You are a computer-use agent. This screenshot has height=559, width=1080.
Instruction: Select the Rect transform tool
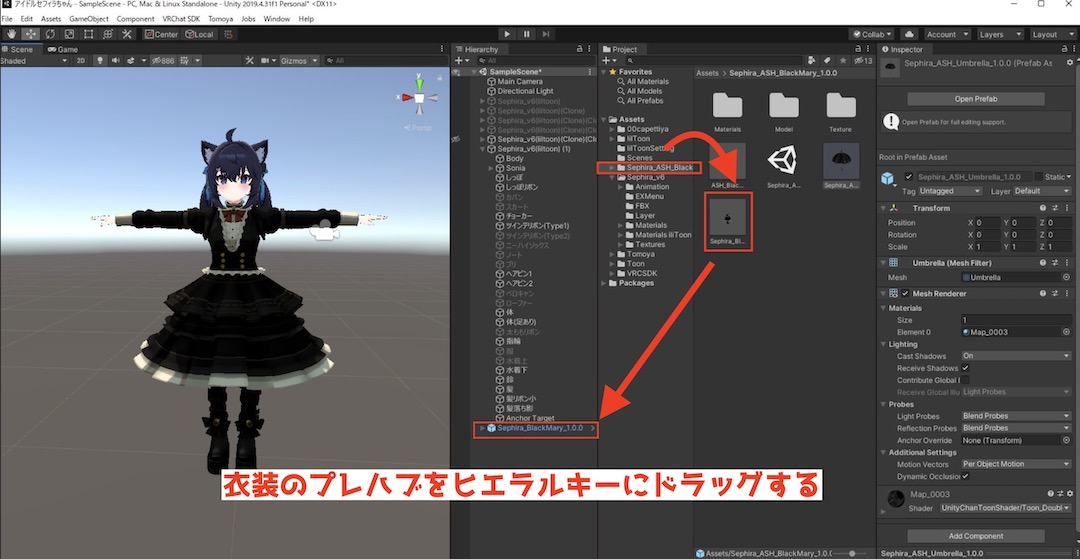[x=89, y=34]
